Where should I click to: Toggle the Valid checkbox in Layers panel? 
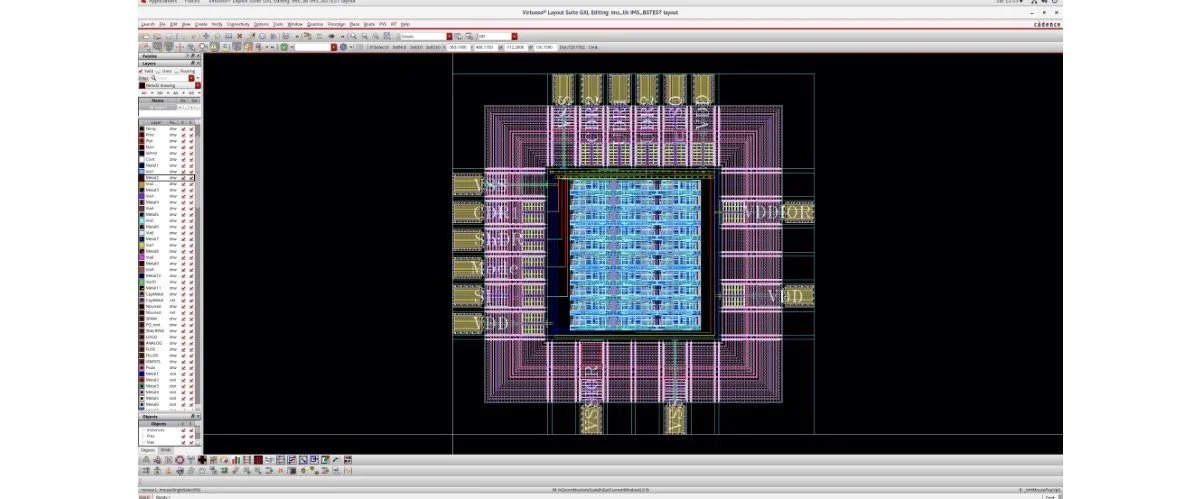coord(141,71)
